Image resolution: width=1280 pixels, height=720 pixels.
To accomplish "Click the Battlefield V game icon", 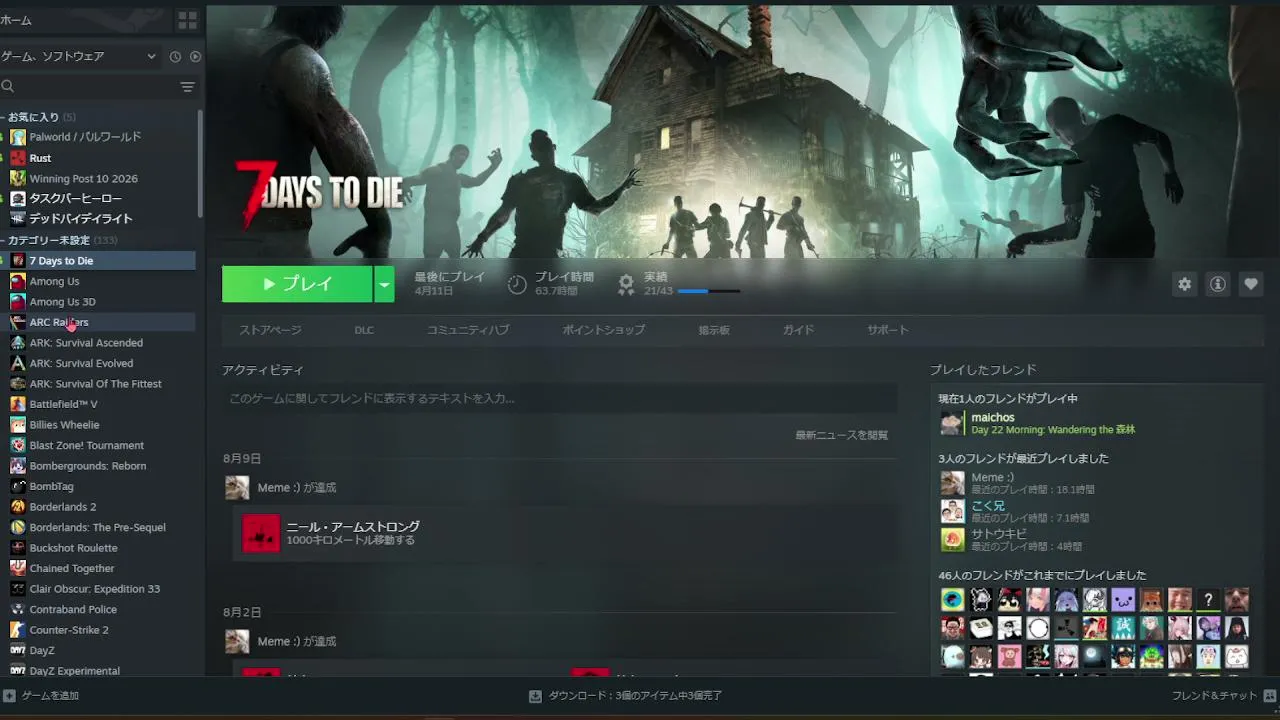I will [x=18, y=404].
